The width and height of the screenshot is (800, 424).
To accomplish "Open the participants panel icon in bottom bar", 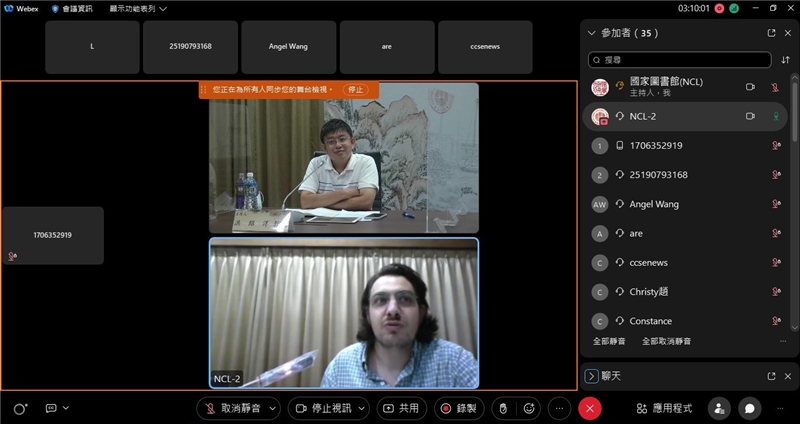I will click(718, 408).
